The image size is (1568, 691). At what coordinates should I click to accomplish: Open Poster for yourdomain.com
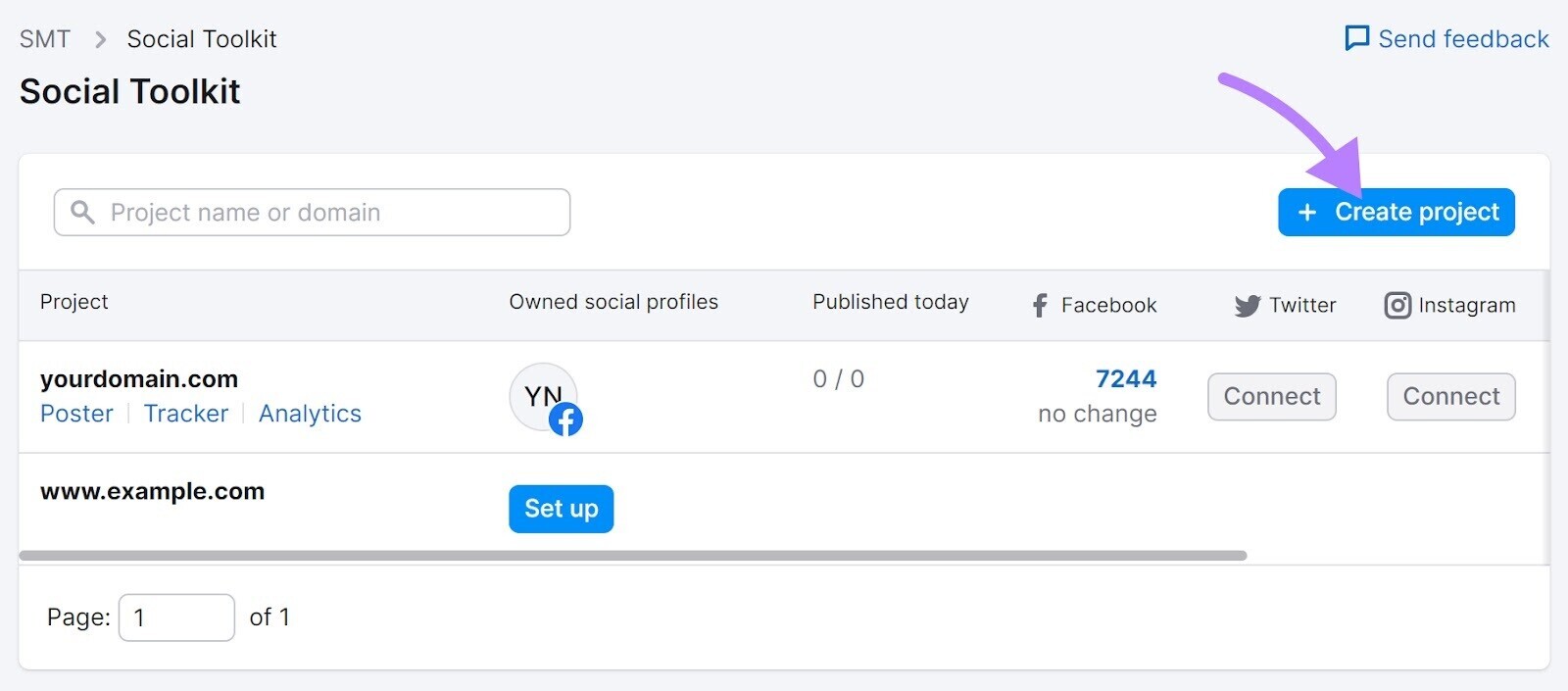click(76, 413)
